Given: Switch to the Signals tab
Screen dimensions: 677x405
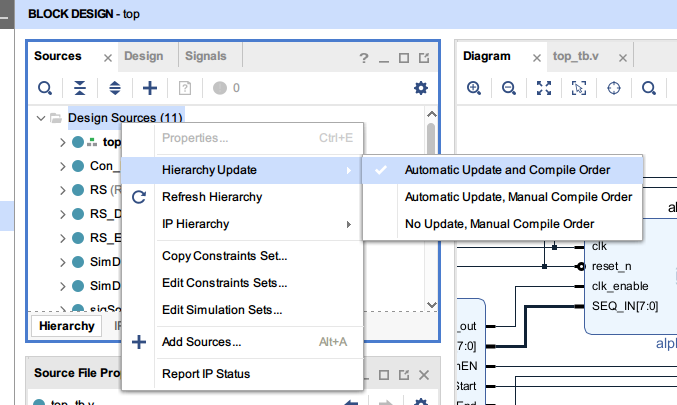Looking at the screenshot, I should (x=205, y=56).
